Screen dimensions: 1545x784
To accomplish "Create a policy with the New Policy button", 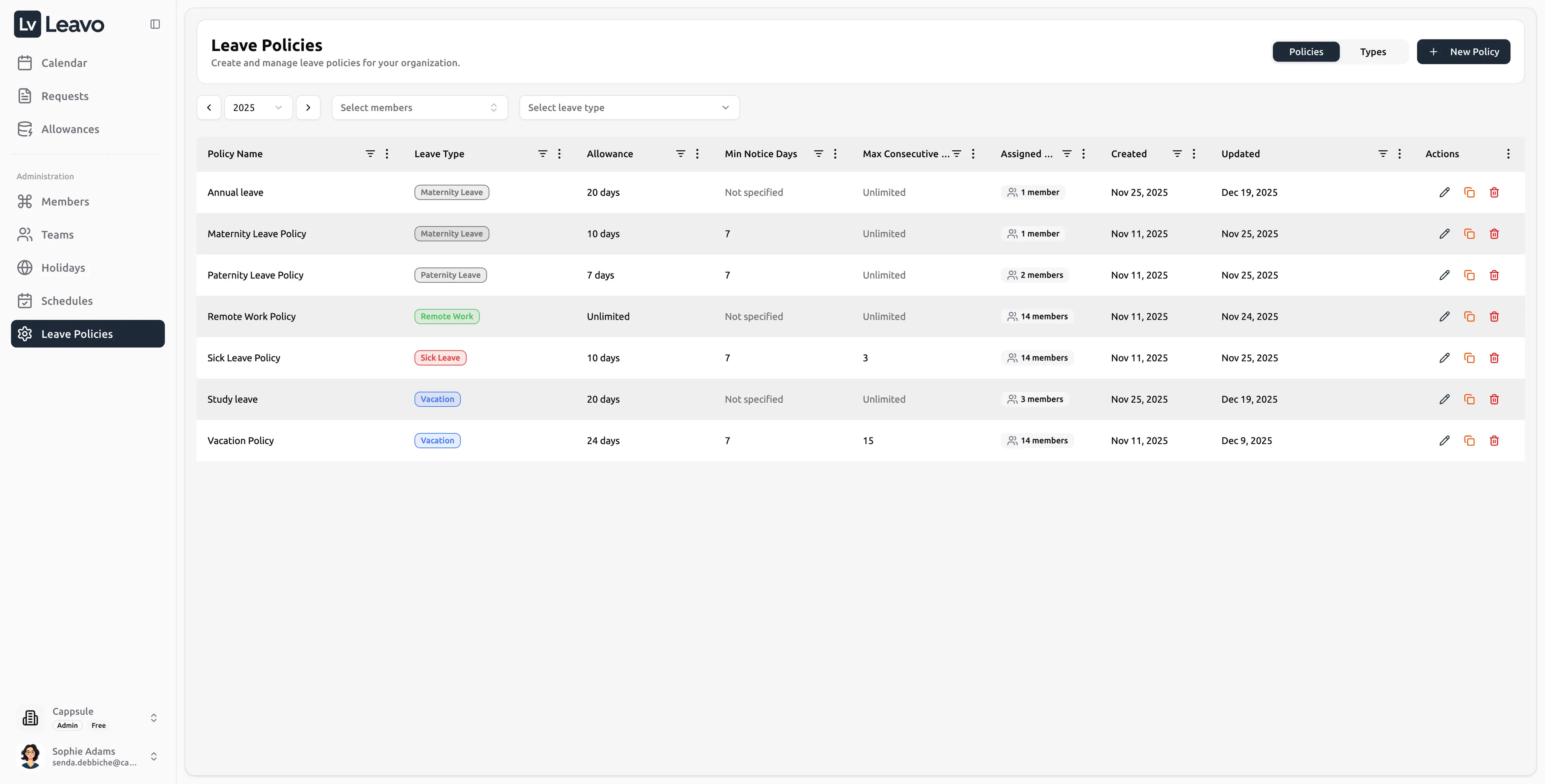I will [1463, 51].
